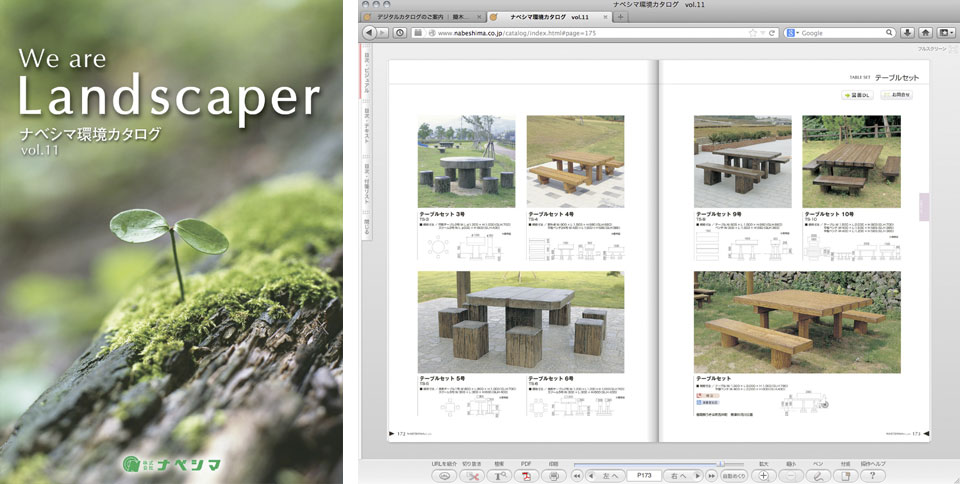960x484 pixels.
Task: Click the テーブルセット 6号 title text
Action: (x=551, y=379)
